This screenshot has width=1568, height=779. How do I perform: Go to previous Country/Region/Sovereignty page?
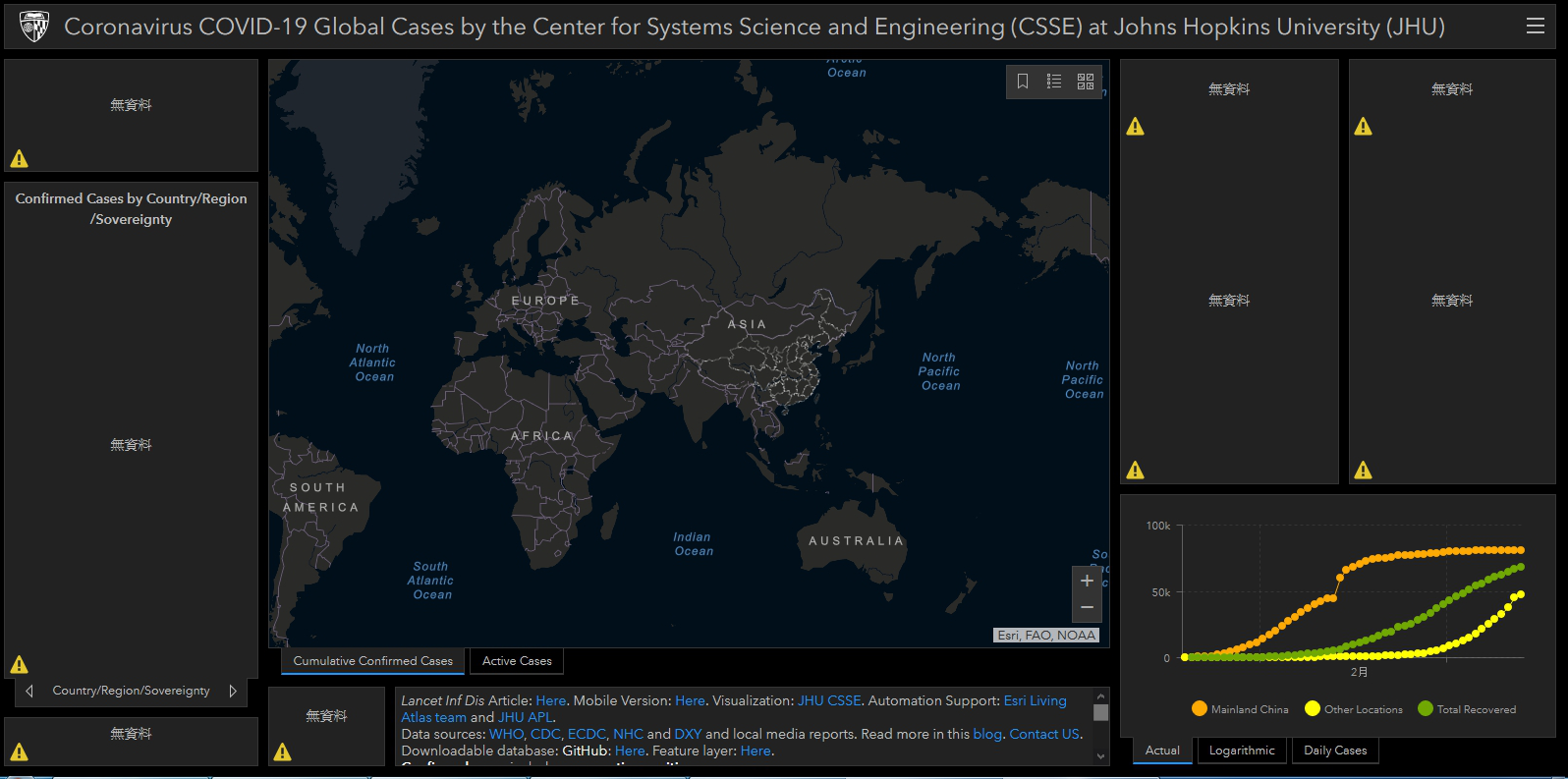[x=29, y=691]
